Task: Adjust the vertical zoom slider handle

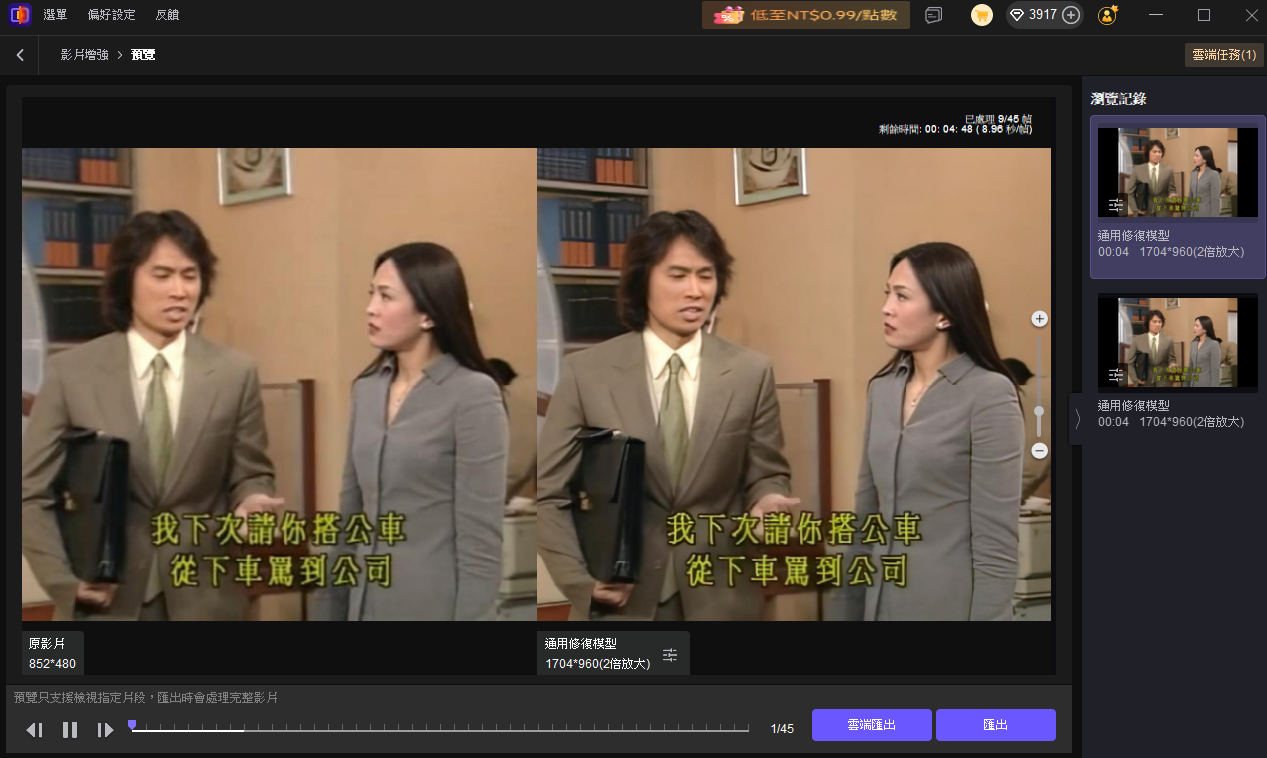Action: (1039, 411)
